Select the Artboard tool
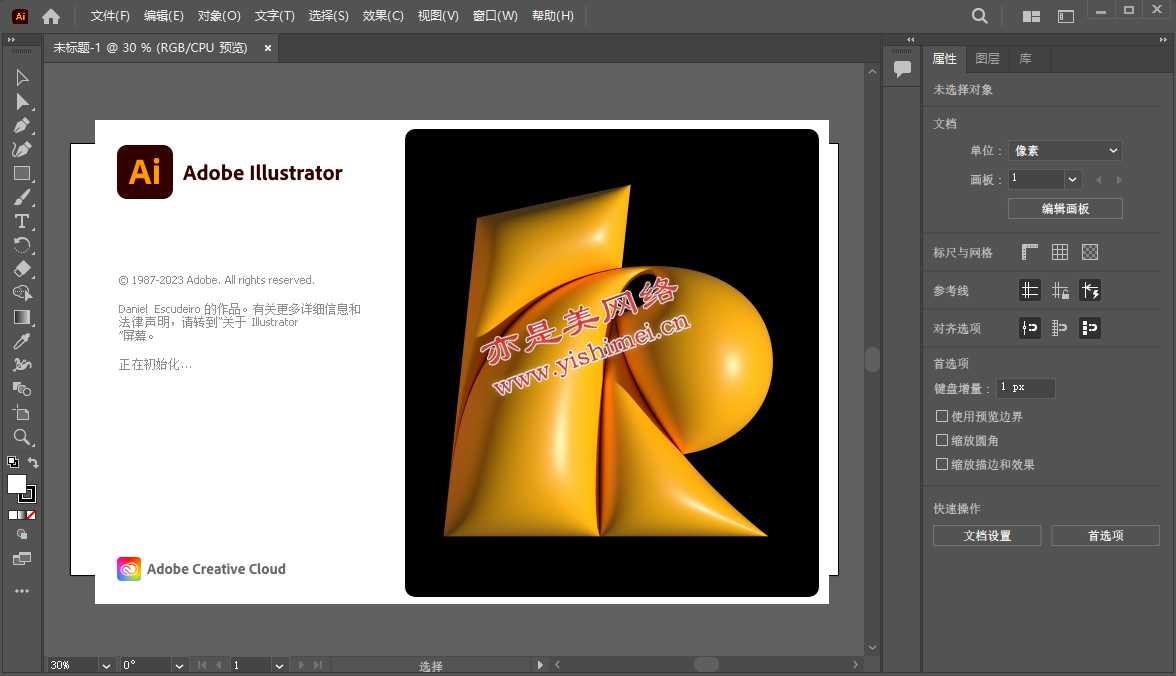Screen dimensions: 1176x676 (x=22, y=413)
